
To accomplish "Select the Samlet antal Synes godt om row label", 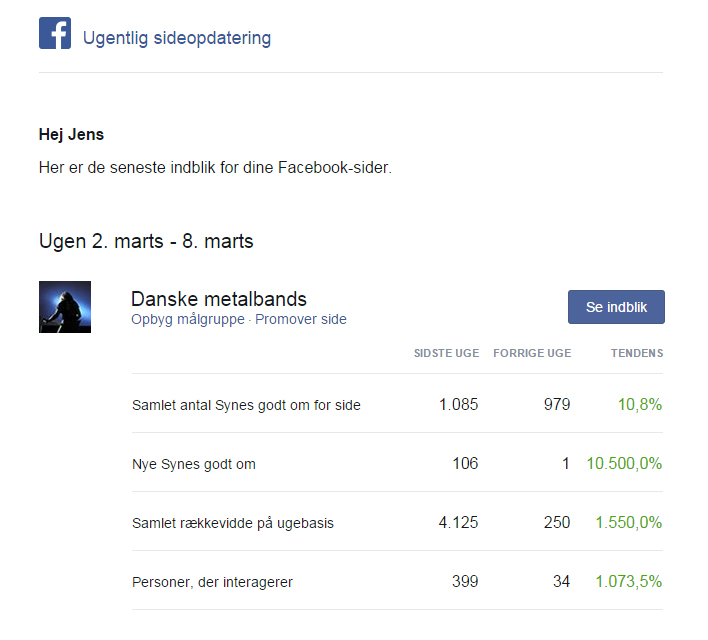I will point(246,405).
